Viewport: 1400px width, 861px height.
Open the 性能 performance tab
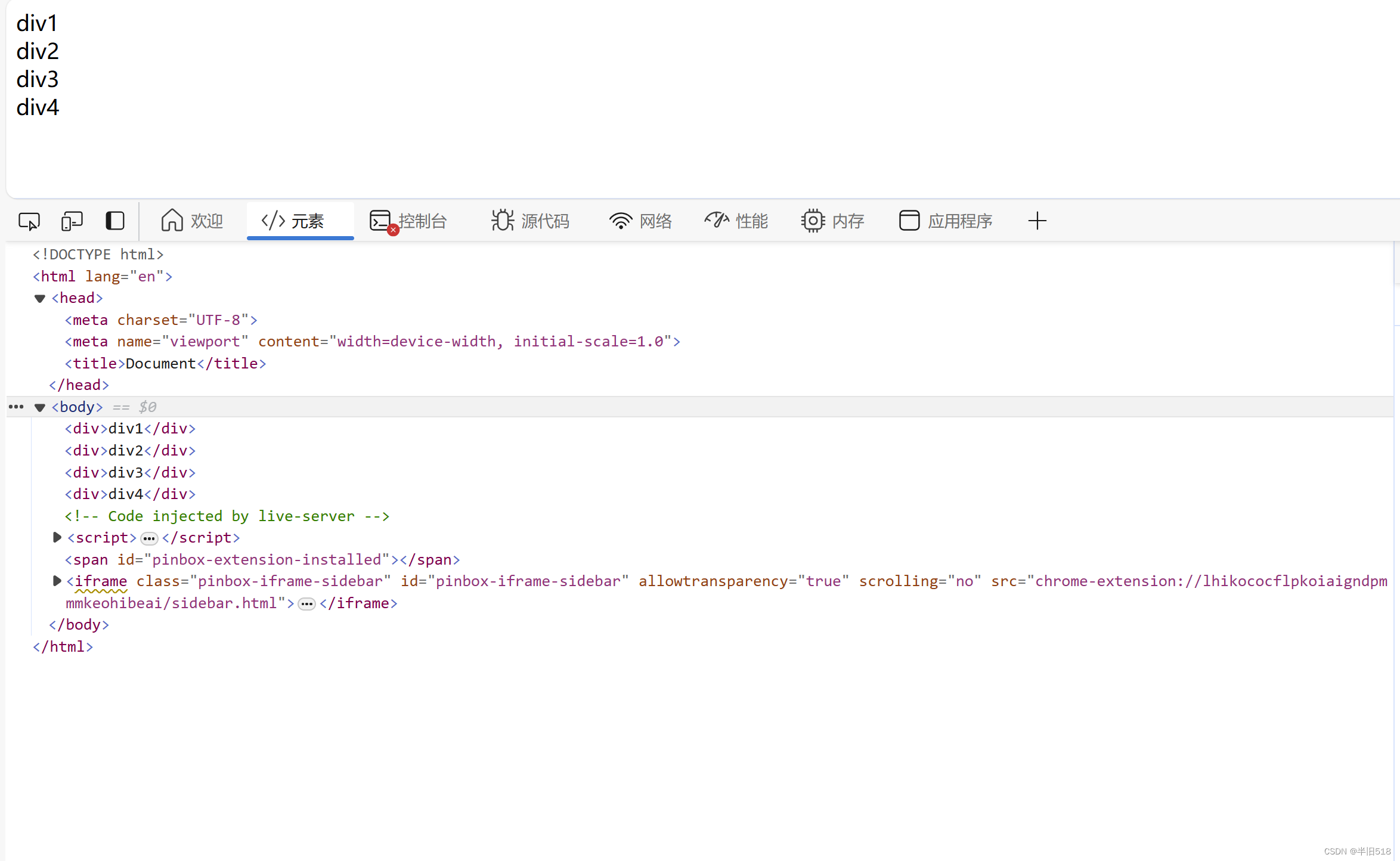pyautogui.click(x=736, y=221)
